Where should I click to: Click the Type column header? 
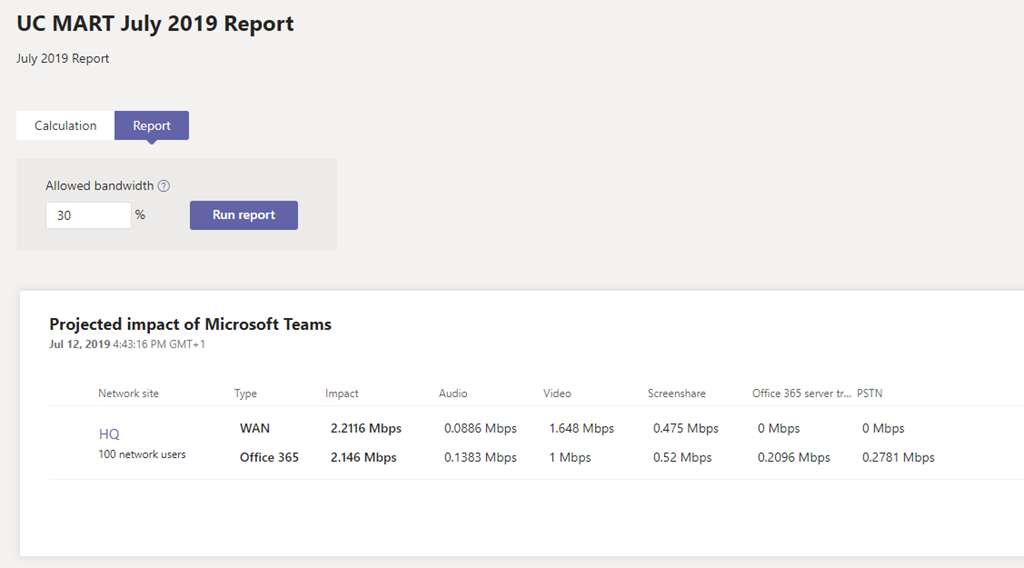point(246,394)
